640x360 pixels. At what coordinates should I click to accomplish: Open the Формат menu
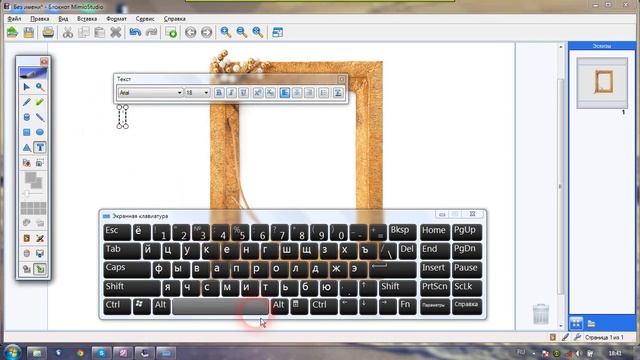click(x=116, y=19)
